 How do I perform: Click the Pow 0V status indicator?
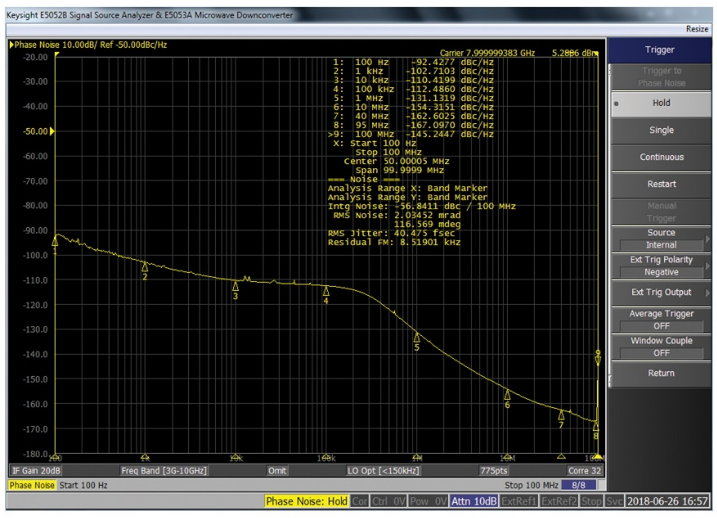[428, 502]
